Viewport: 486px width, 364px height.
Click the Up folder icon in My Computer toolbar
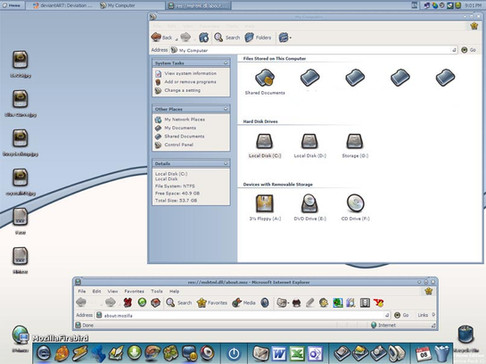pos(204,37)
